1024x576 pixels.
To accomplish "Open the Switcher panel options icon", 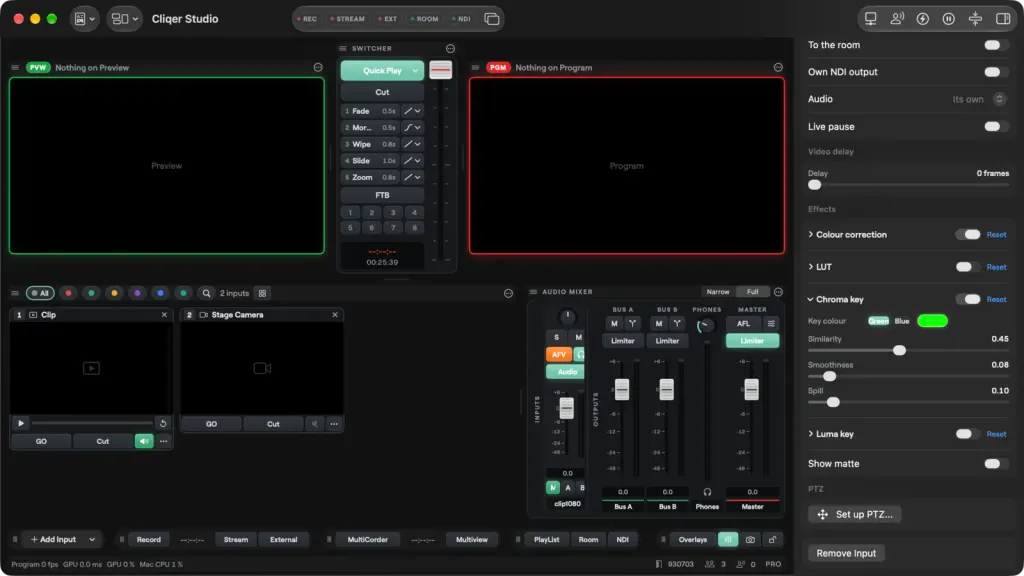I will 450,48.
